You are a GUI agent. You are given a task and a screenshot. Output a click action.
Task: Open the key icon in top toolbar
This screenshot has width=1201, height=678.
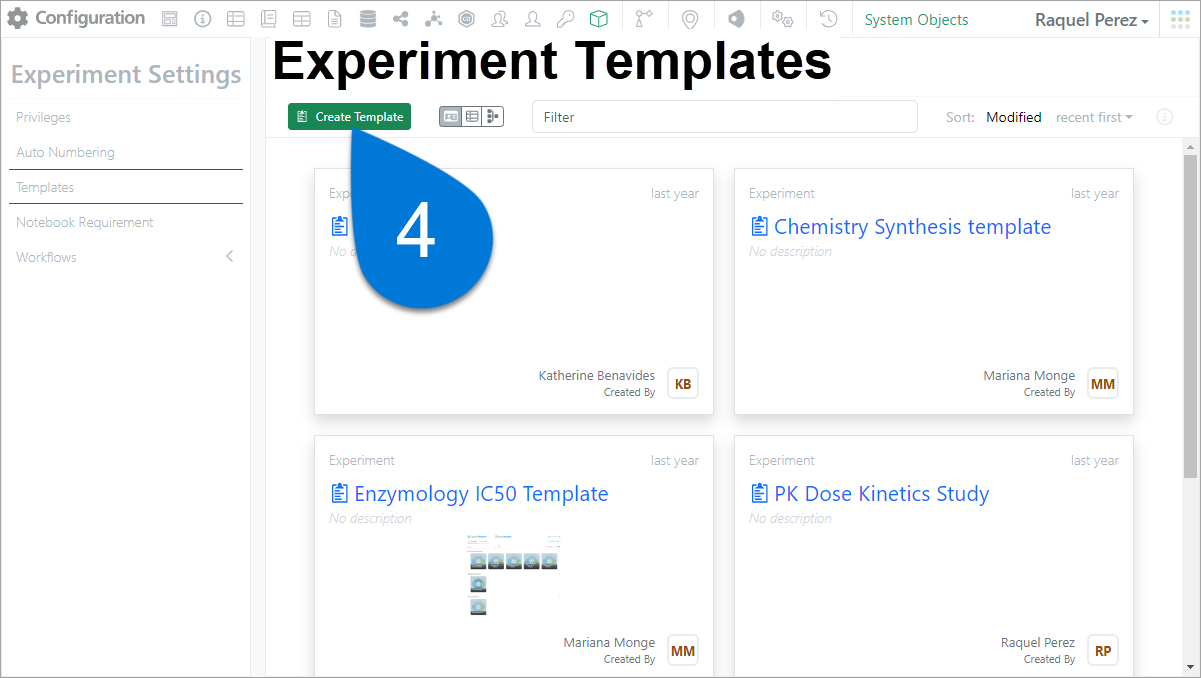[565, 19]
